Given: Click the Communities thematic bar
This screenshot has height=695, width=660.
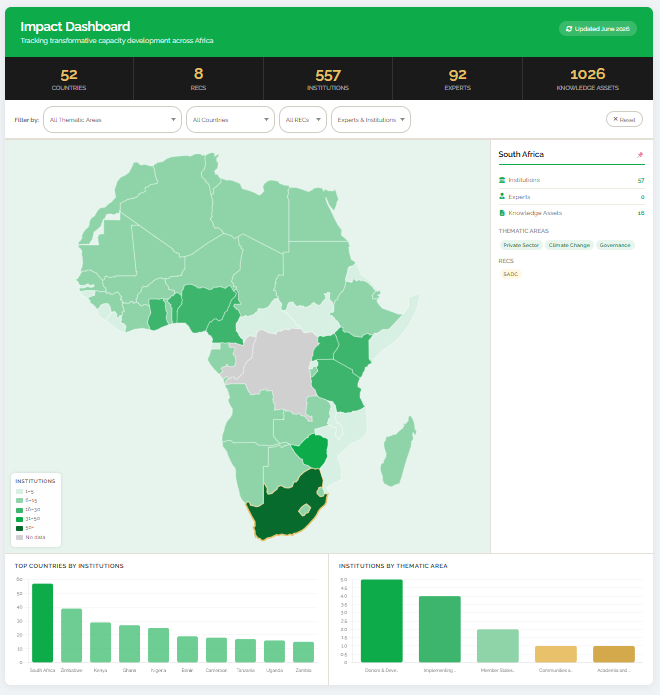Looking at the screenshot, I should pyautogui.click(x=556, y=654).
